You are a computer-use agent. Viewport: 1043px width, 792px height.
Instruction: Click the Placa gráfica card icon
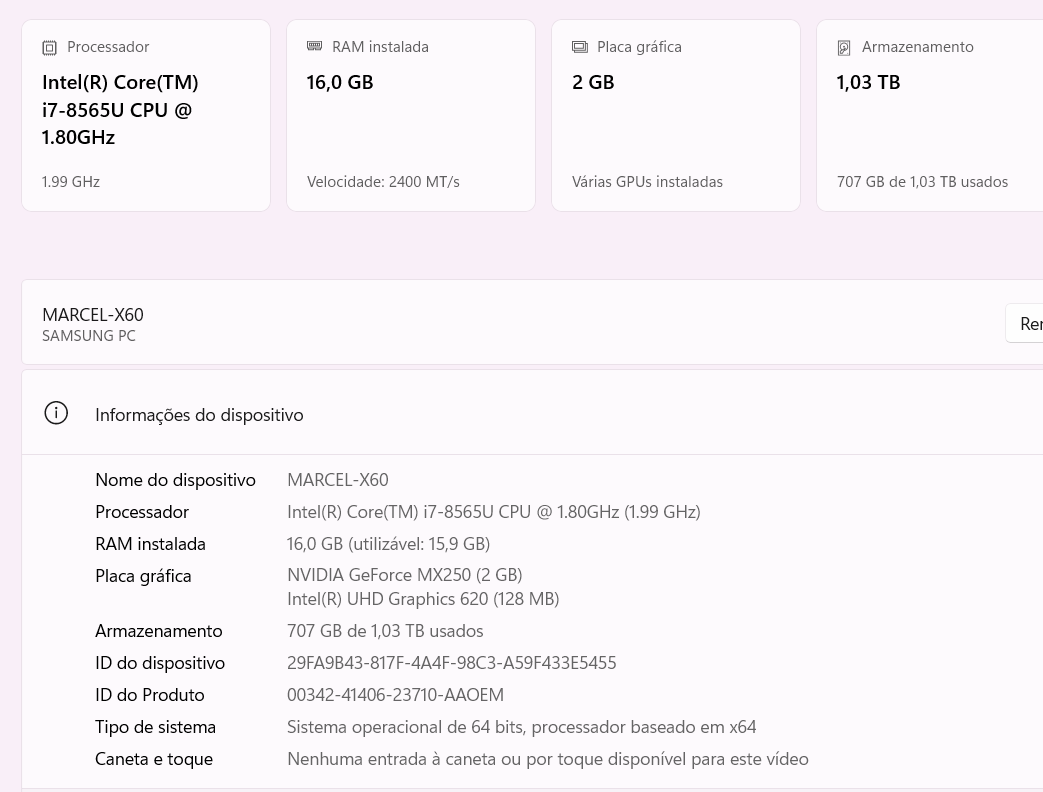pyautogui.click(x=580, y=47)
